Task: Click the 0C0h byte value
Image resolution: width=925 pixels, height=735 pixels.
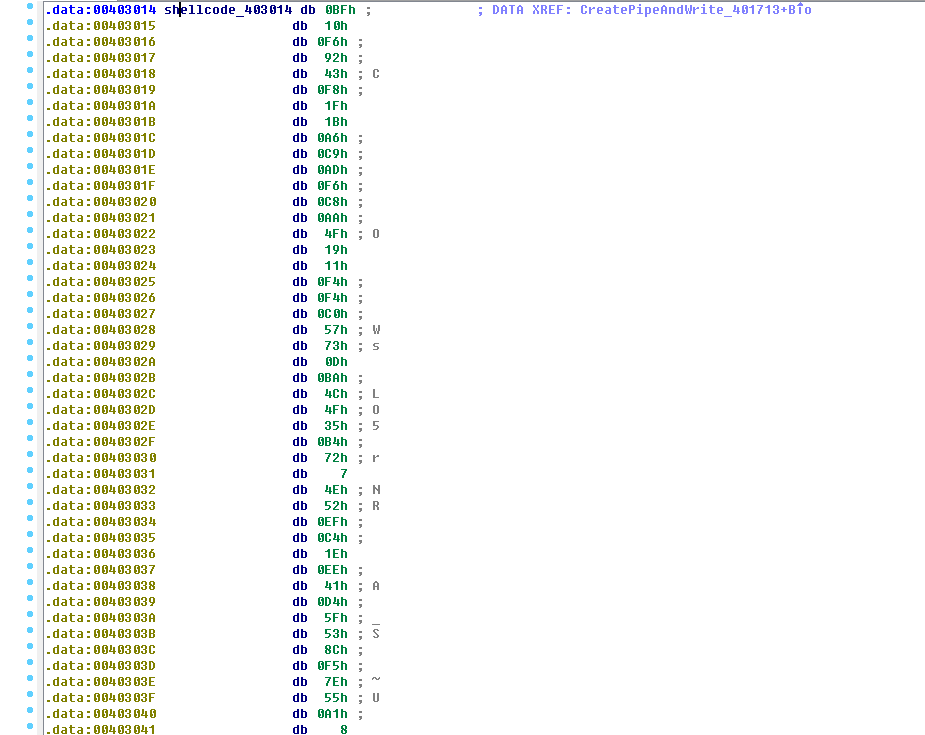Action: [333, 314]
